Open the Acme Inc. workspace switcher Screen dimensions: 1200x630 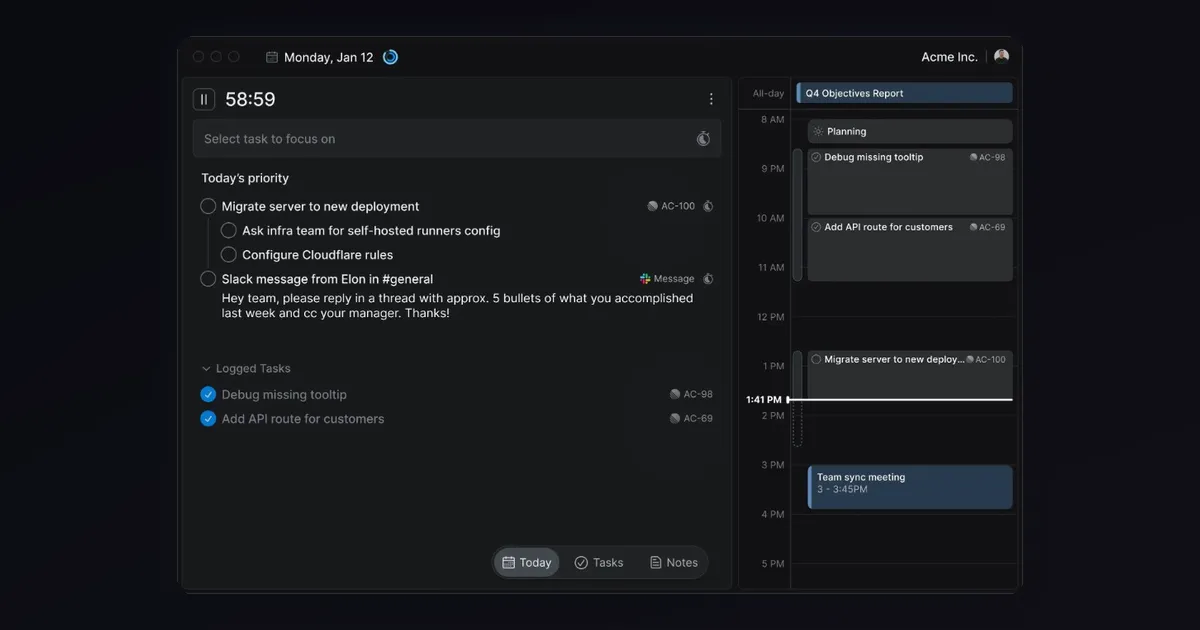pos(949,57)
